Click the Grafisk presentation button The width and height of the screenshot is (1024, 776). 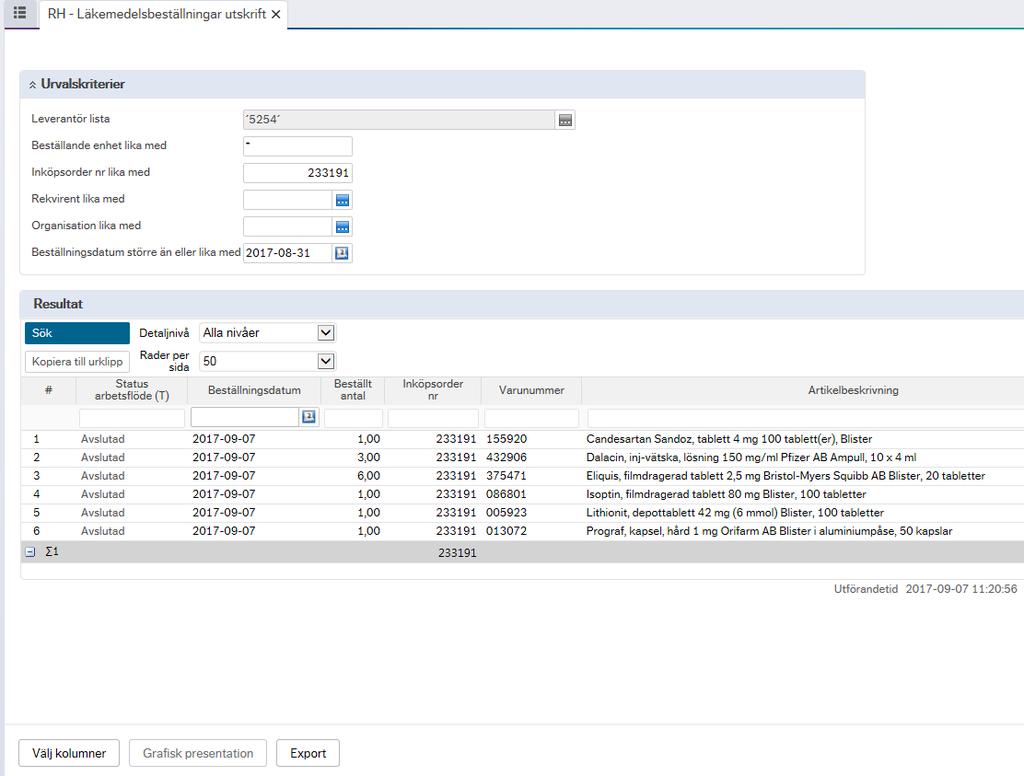[198, 753]
